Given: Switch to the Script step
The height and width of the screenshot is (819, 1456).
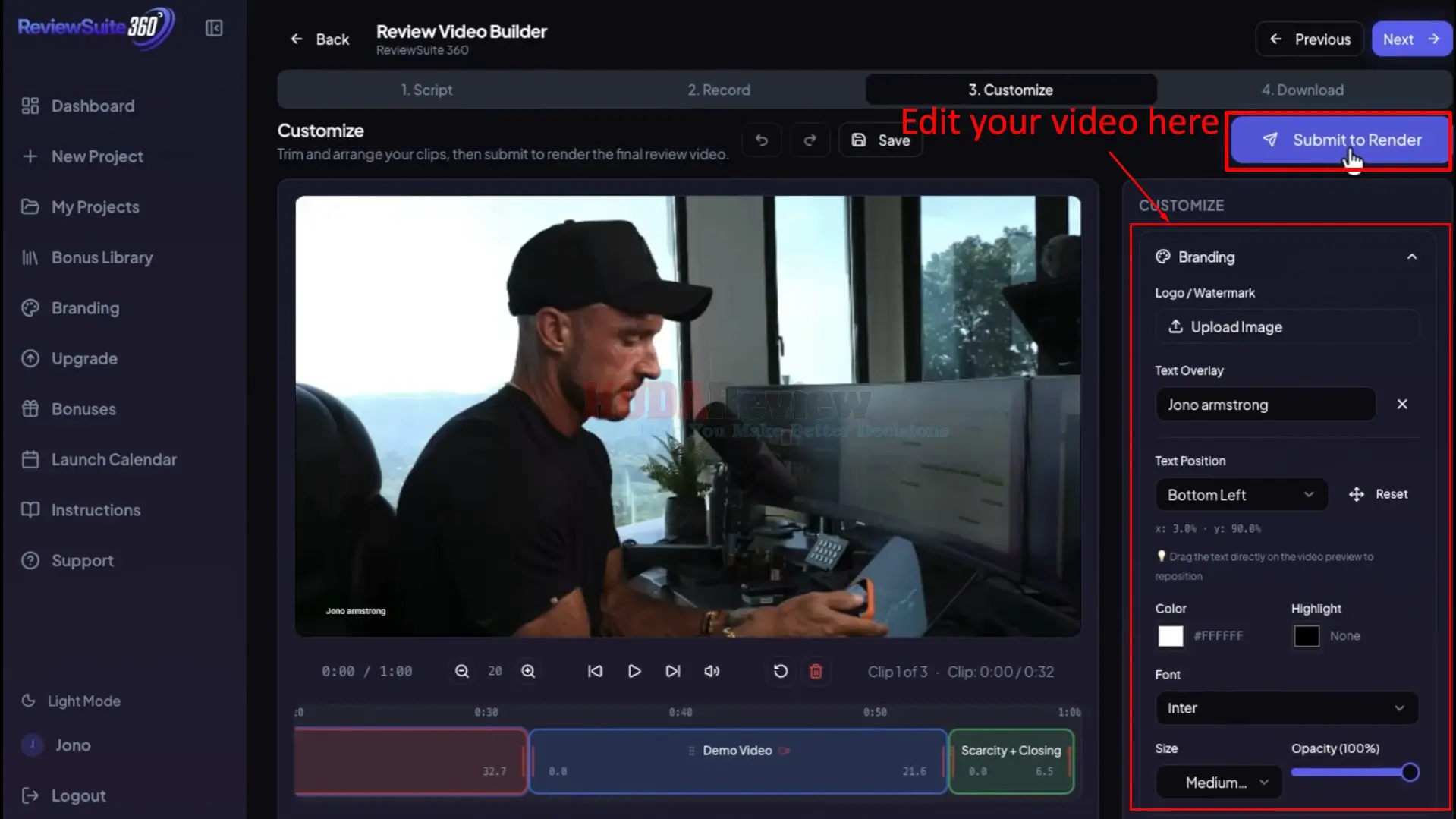Looking at the screenshot, I should click(427, 89).
